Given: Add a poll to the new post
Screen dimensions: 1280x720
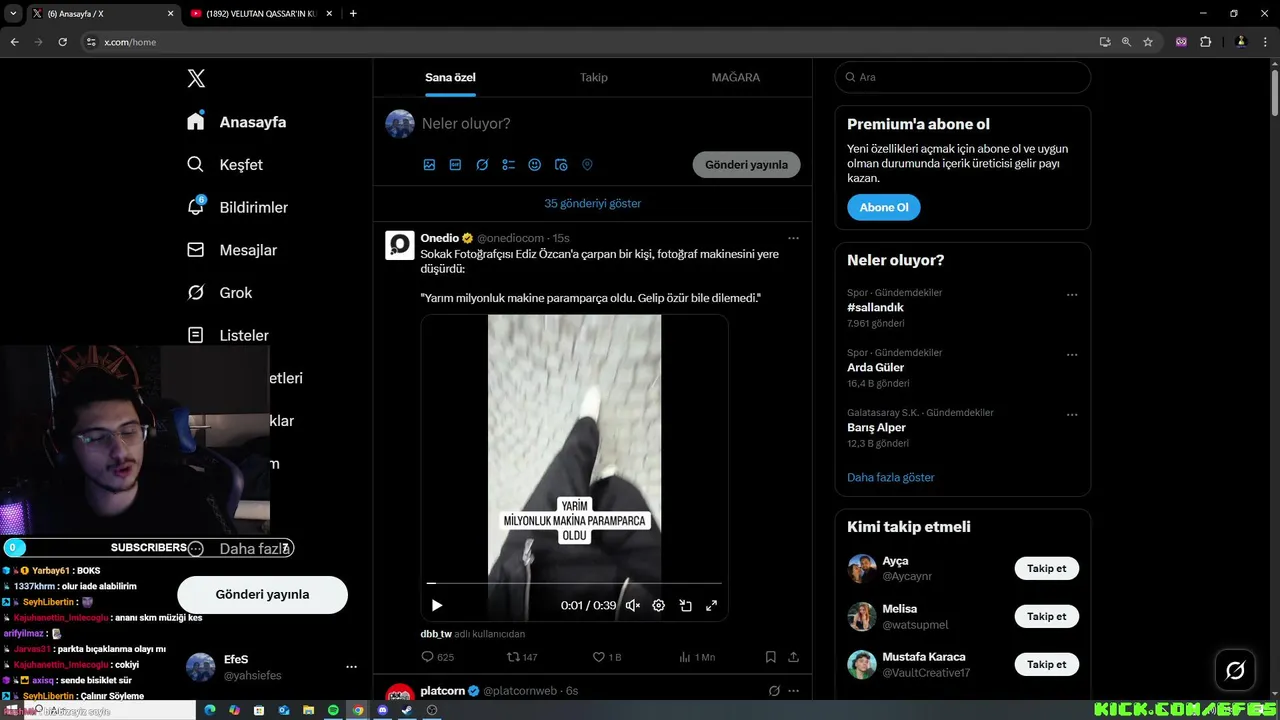Looking at the screenshot, I should (508, 165).
